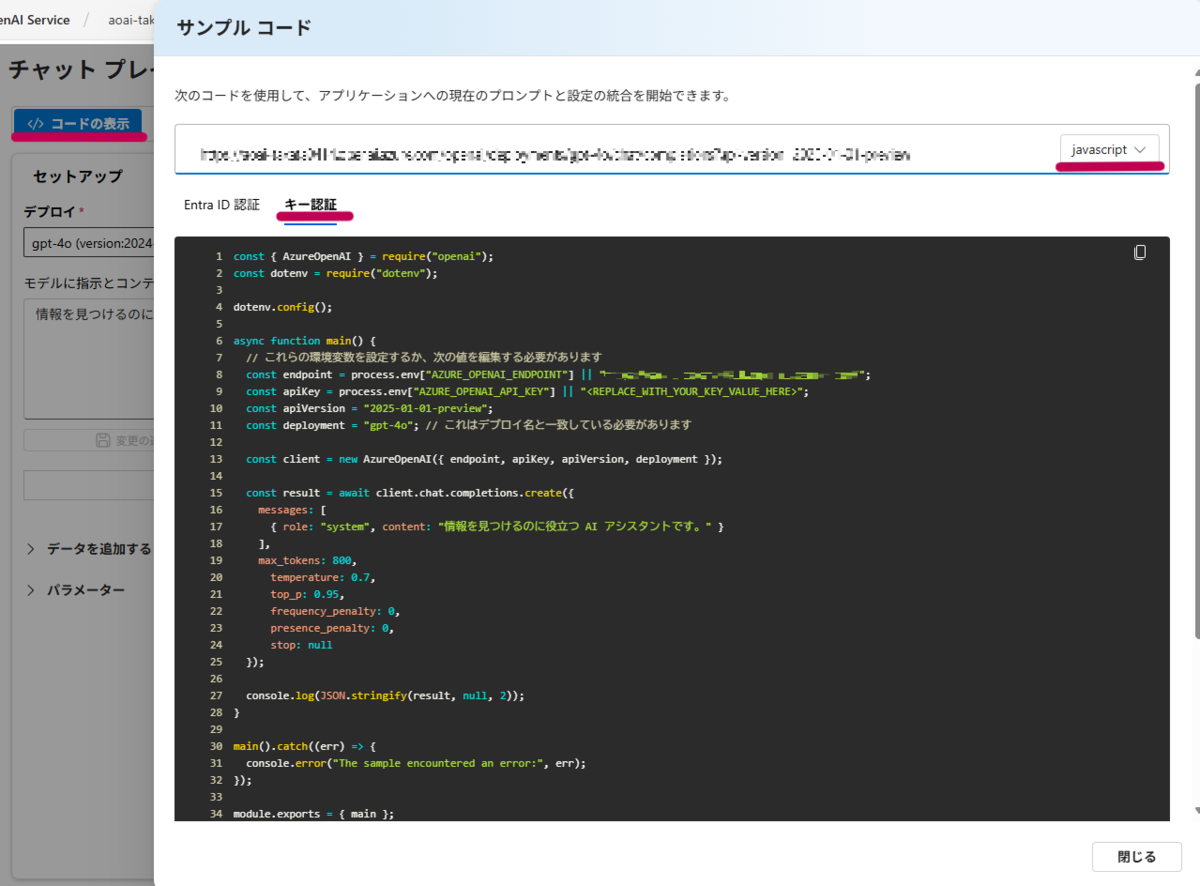Click the main().catch((err) line
The width and height of the screenshot is (1200, 886).
pyautogui.click(x=304, y=746)
